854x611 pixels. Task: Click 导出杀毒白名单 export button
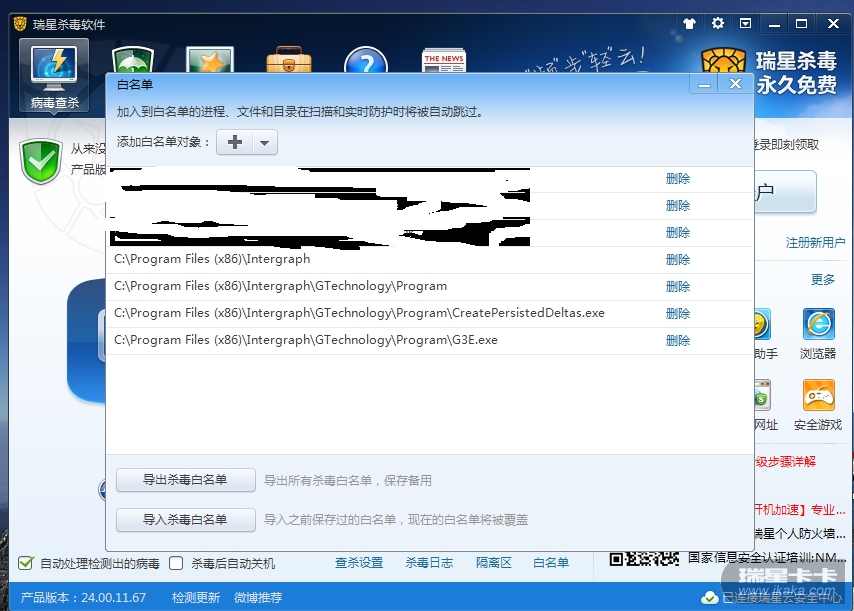185,480
